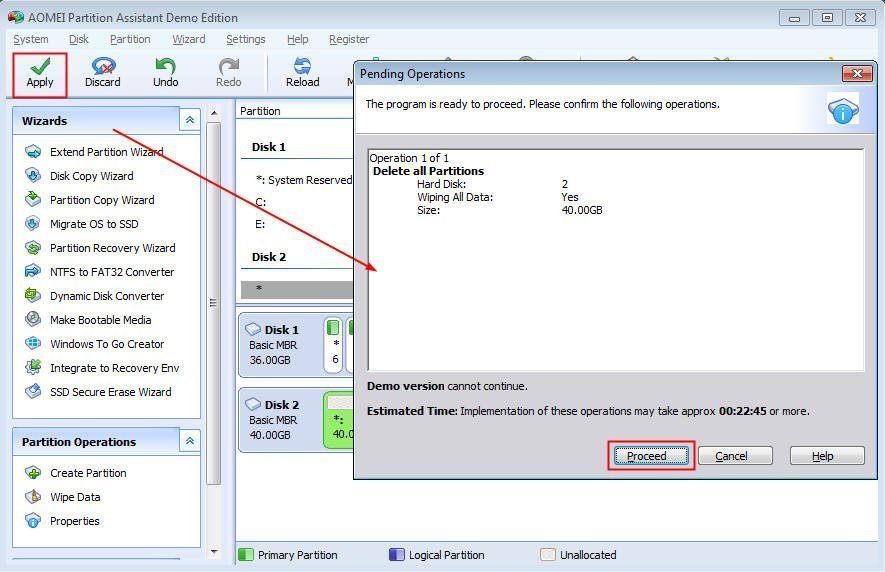885x572 pixels.
Task: Click the Disk 1 drive icon in disk map
Action: [x=253, y=329]
